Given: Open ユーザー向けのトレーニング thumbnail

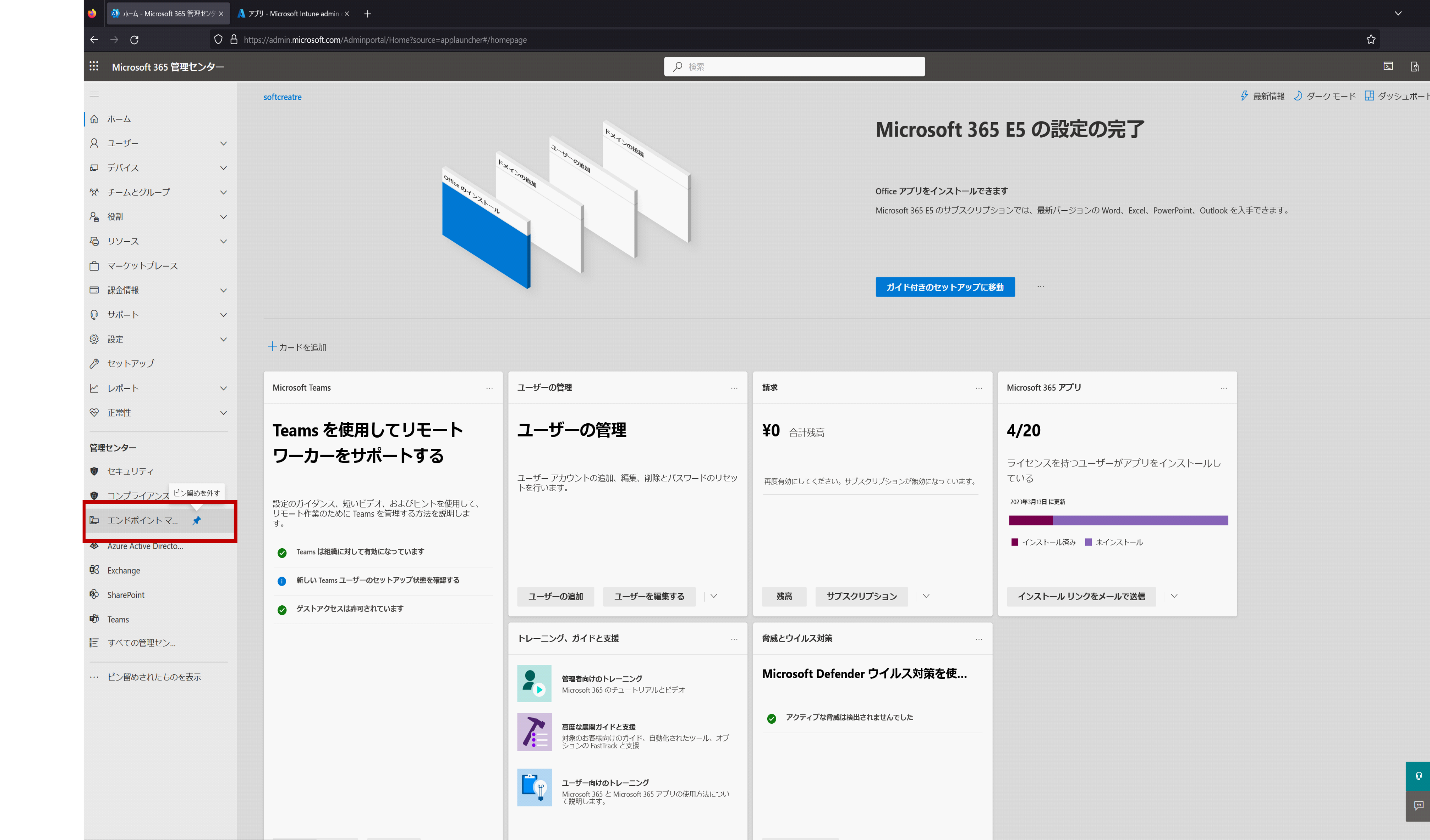Looking at the screenshot, I should point(534,787).
